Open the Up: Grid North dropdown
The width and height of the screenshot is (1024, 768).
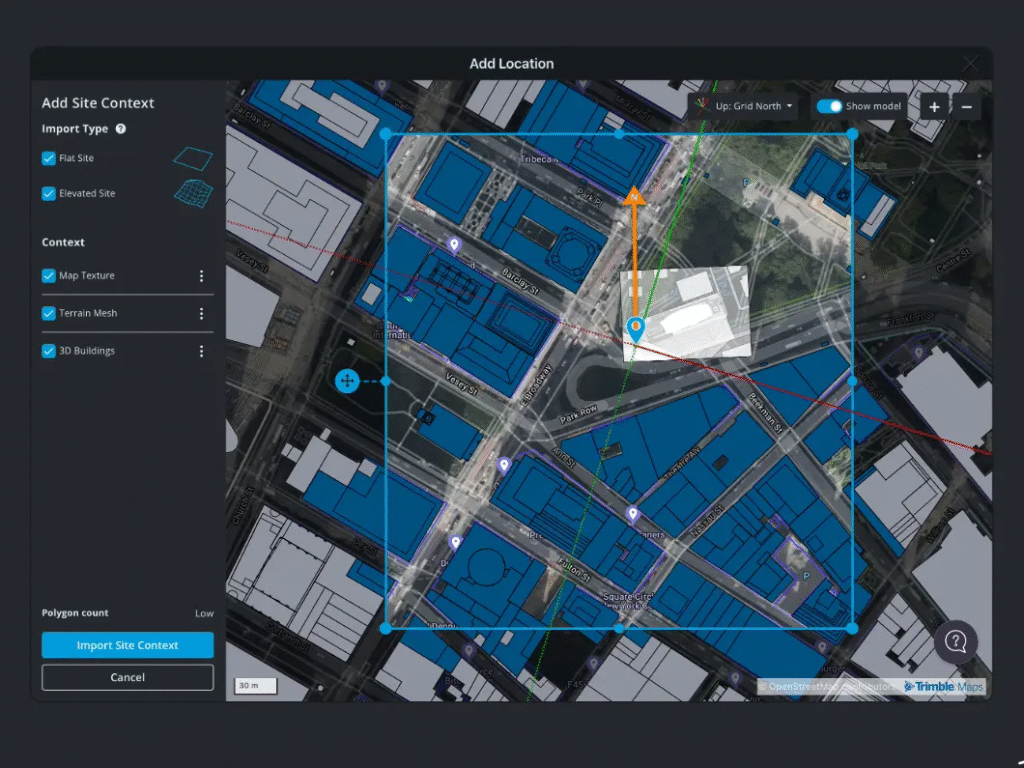tap(743, 106)
